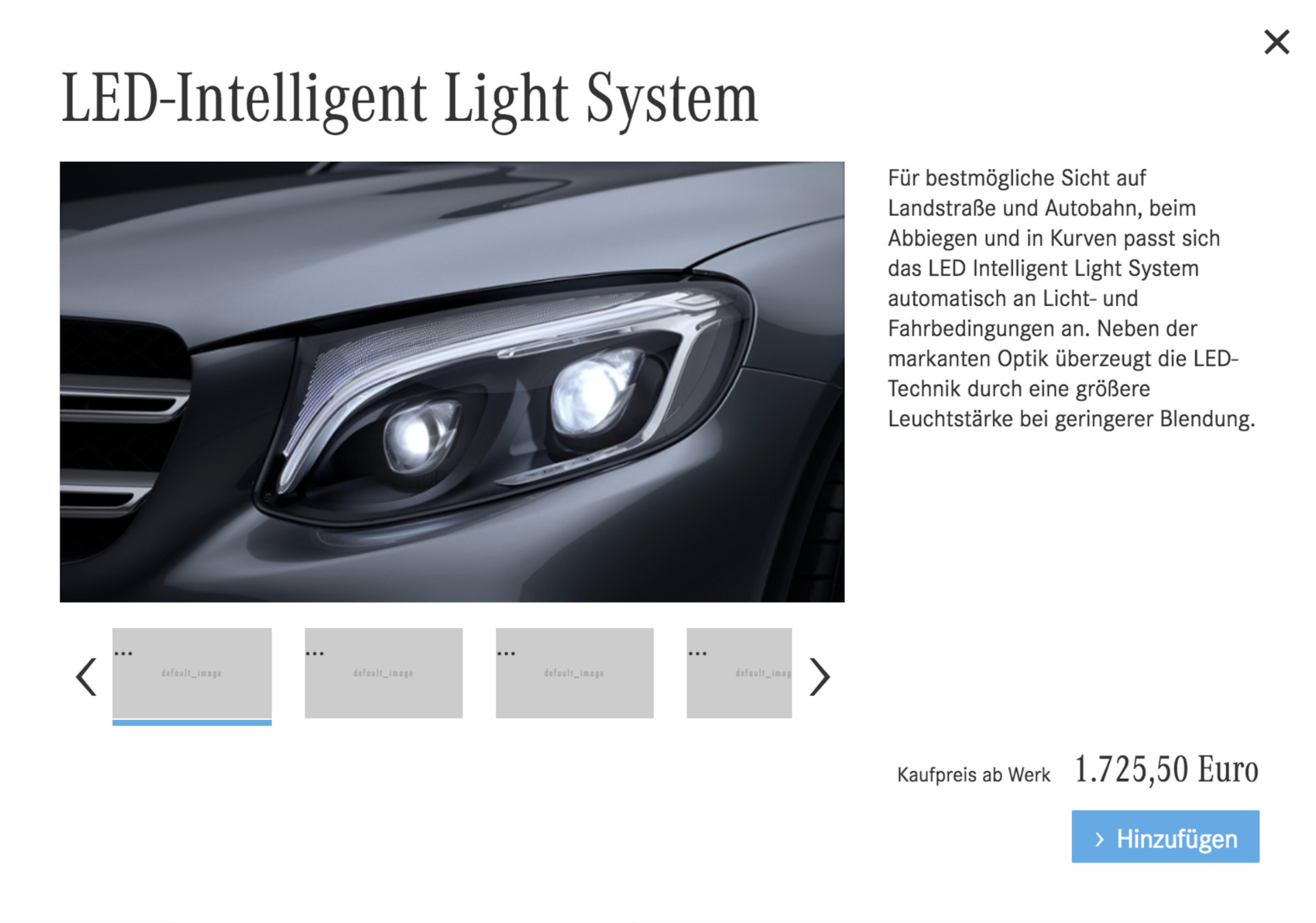Screen dimensions: 1316x923
Task: Advance the thumbnail carousel with right chevron
Action: (x=819, y=677)
